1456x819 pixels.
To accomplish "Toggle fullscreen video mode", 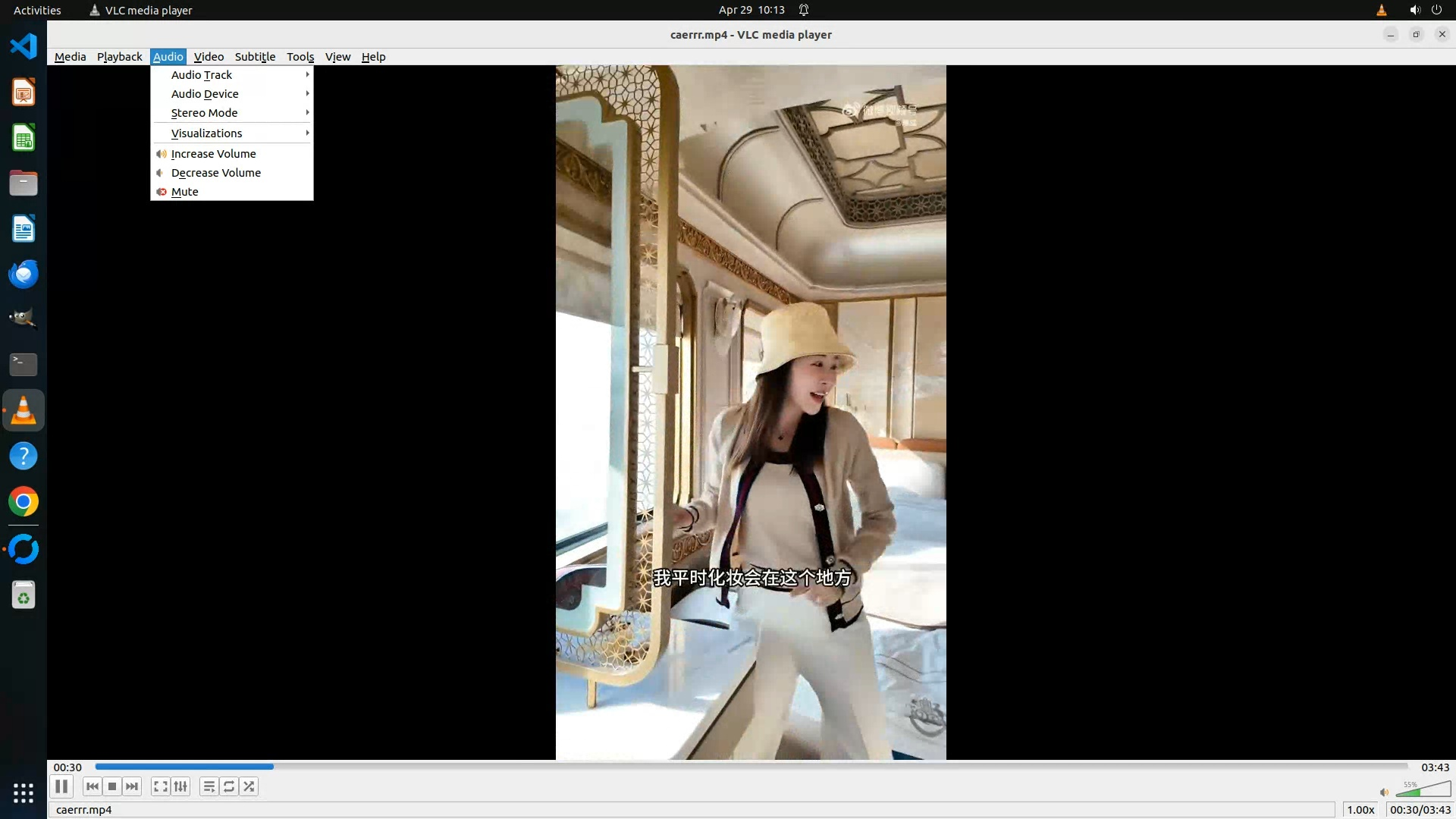I will tap(160, 786).
